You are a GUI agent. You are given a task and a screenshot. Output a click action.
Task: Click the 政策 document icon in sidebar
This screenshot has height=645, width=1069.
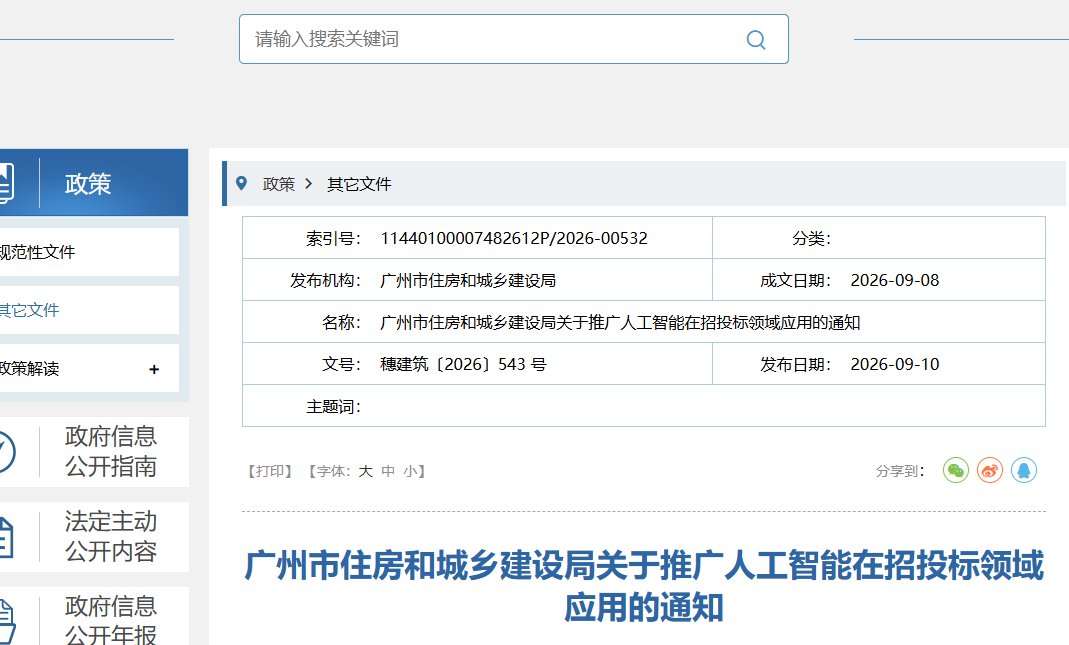(6, 183)
